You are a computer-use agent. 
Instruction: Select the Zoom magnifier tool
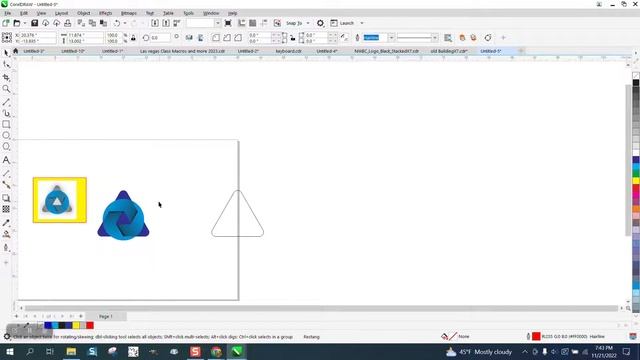tap(6, 89)
